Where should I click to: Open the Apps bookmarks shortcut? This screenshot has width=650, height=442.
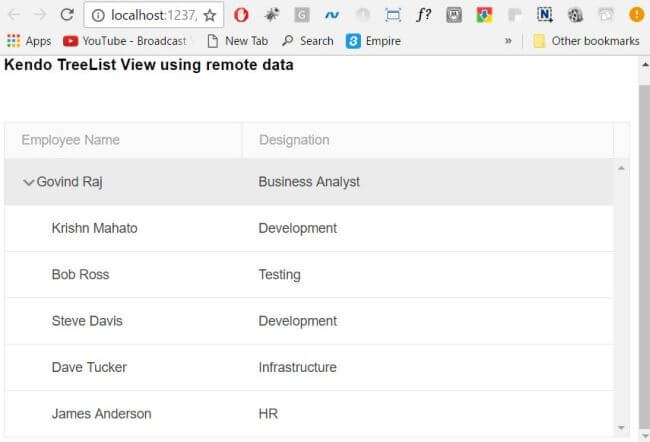(x=29, y=41)
